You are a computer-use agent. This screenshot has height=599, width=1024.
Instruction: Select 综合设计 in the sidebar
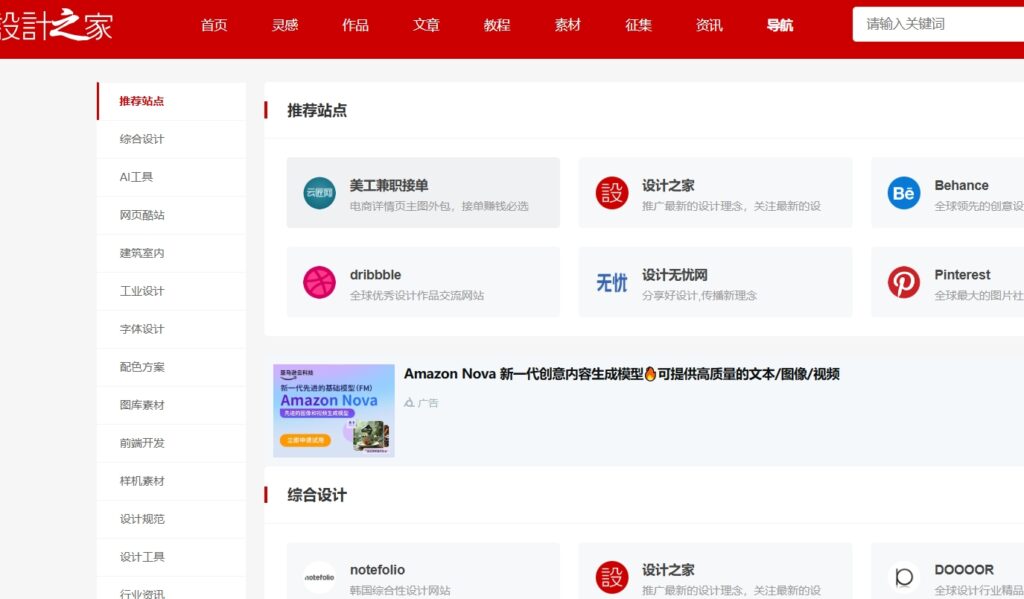(172, 139)
